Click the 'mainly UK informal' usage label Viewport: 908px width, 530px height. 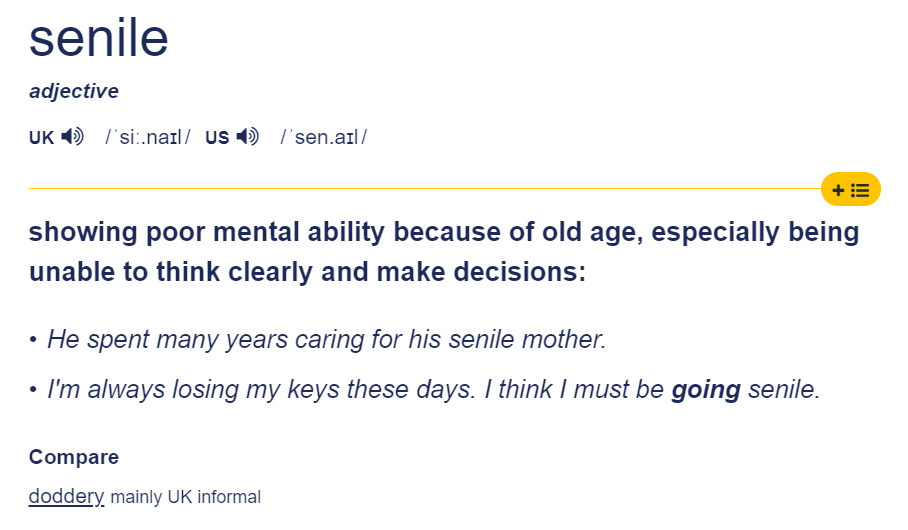tap(185, 497)
